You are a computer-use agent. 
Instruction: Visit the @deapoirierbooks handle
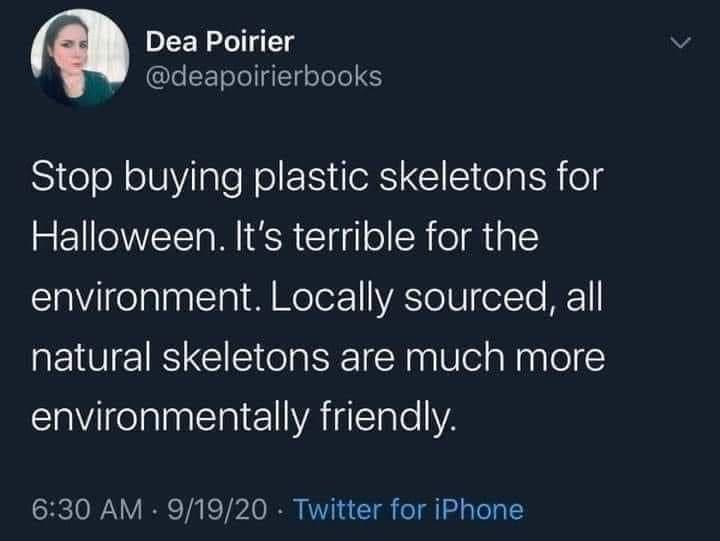tap(263, 76)
